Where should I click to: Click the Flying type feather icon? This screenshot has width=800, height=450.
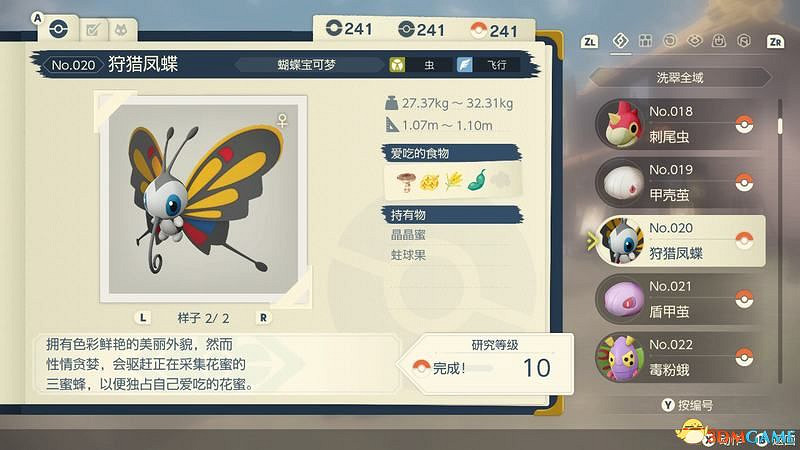pos(464,65)
